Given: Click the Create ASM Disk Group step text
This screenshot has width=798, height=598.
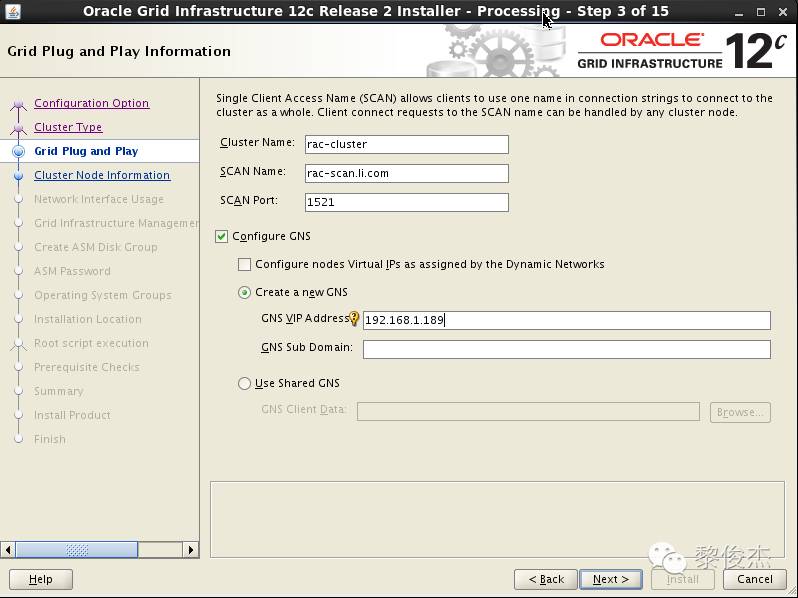Looking at the screenshot, I should tap(96, 247).
